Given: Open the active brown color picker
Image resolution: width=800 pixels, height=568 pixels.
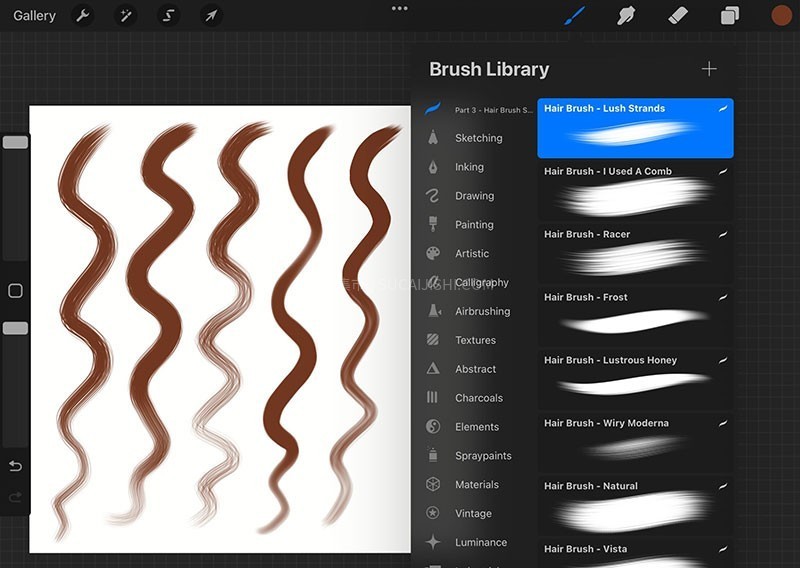Looking at the screenshot, I should [x=781, y=16].
